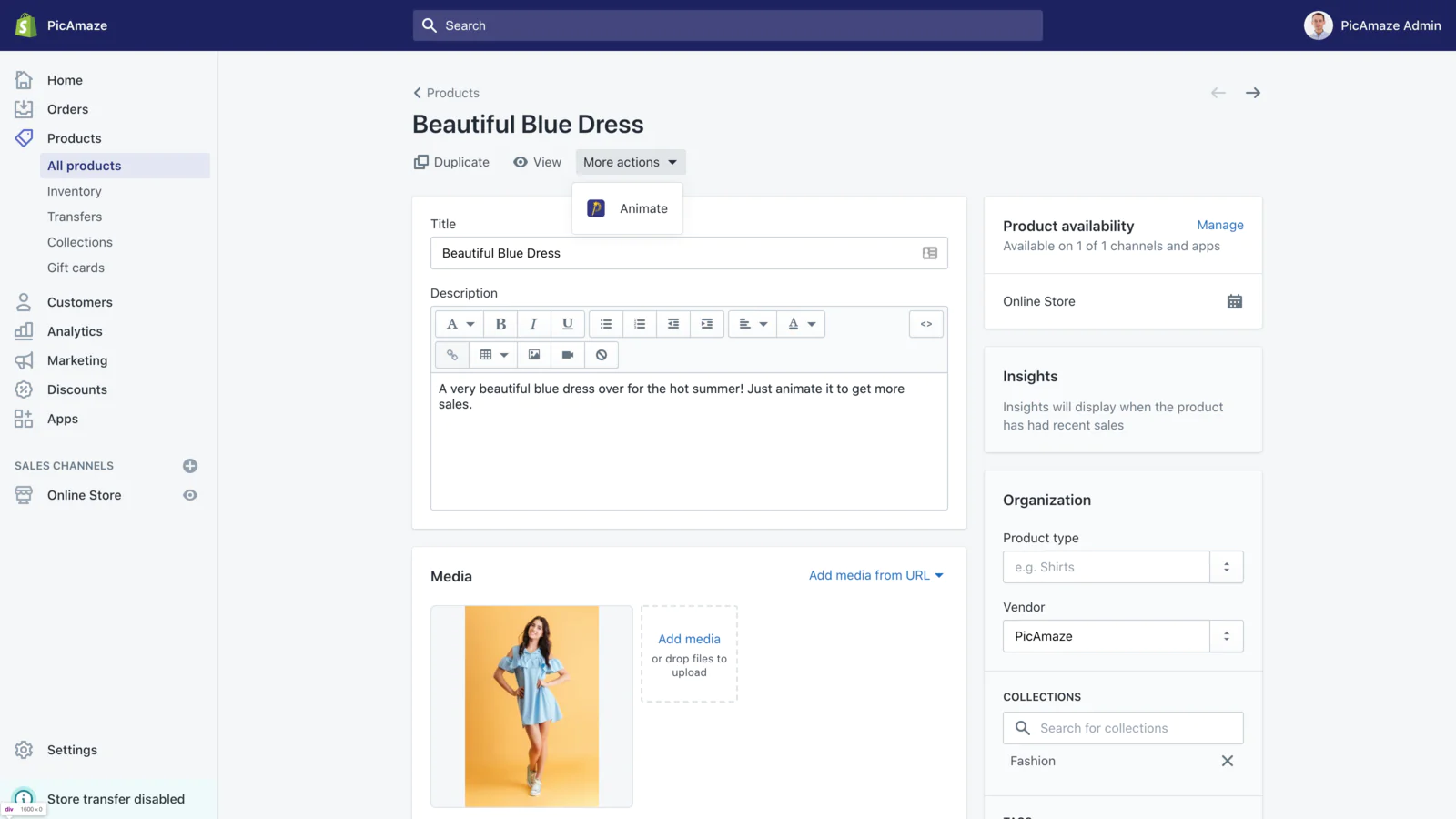This screenshot has width=1456, height=819.
Task: Show HTML code view
Action: [926, 324]
